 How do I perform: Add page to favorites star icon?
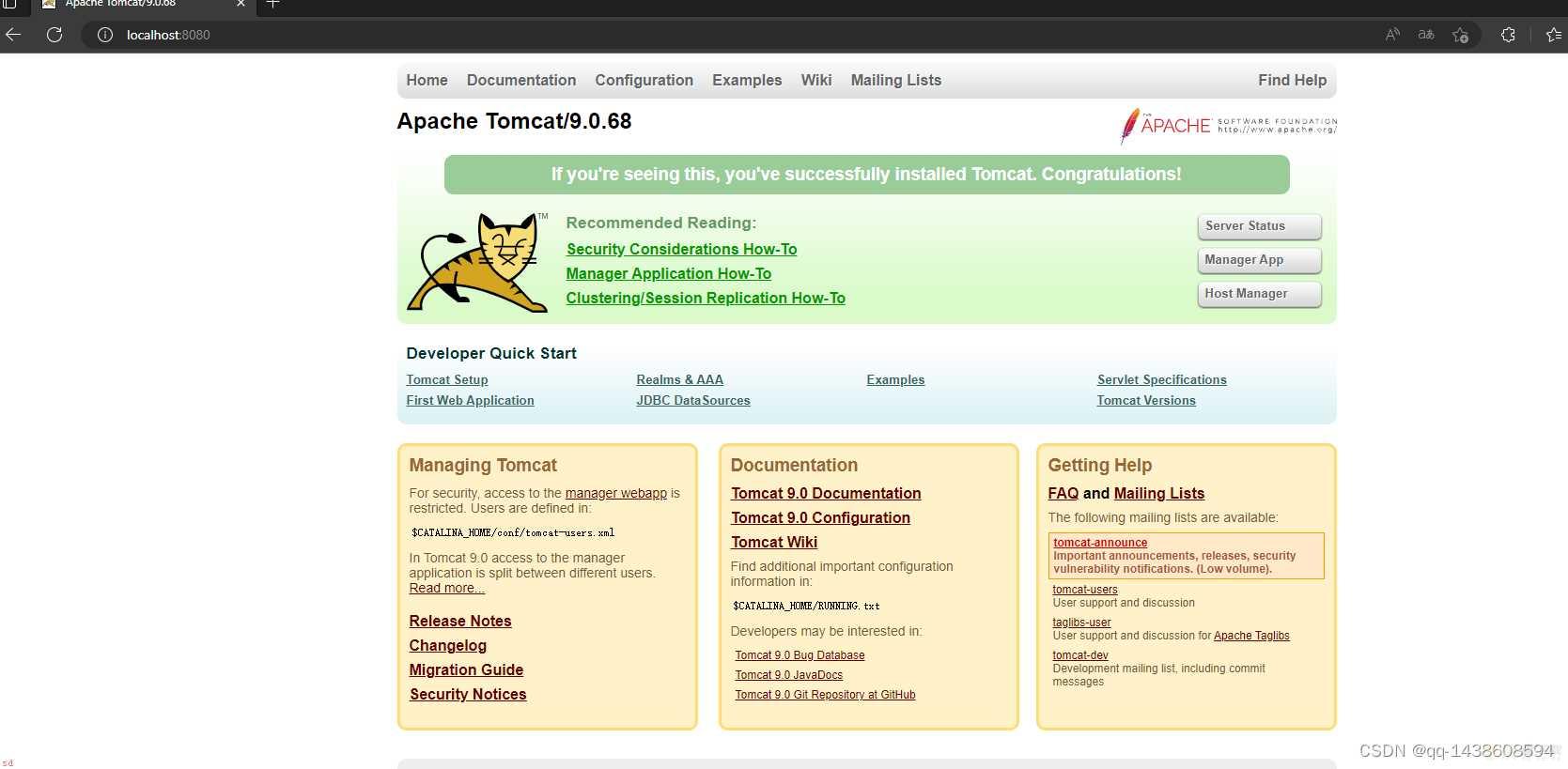[1460, 35]
